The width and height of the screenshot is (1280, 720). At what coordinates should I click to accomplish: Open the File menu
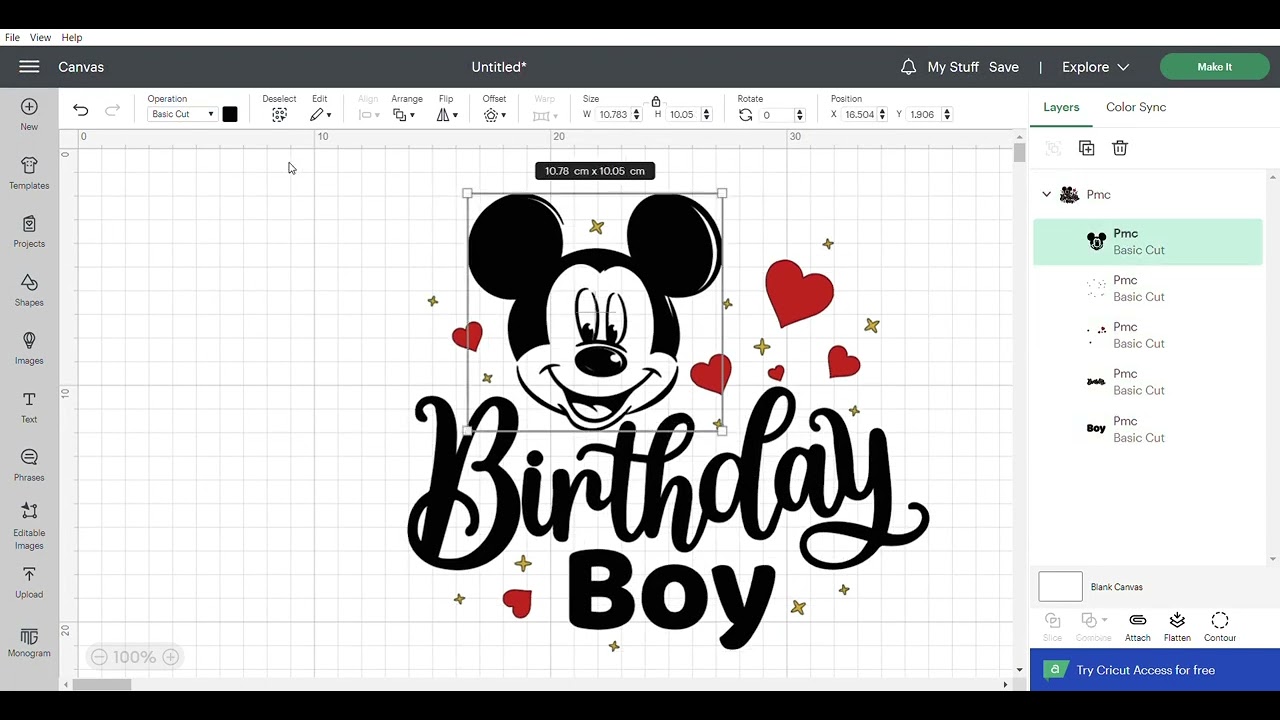[x=12, y=37]
